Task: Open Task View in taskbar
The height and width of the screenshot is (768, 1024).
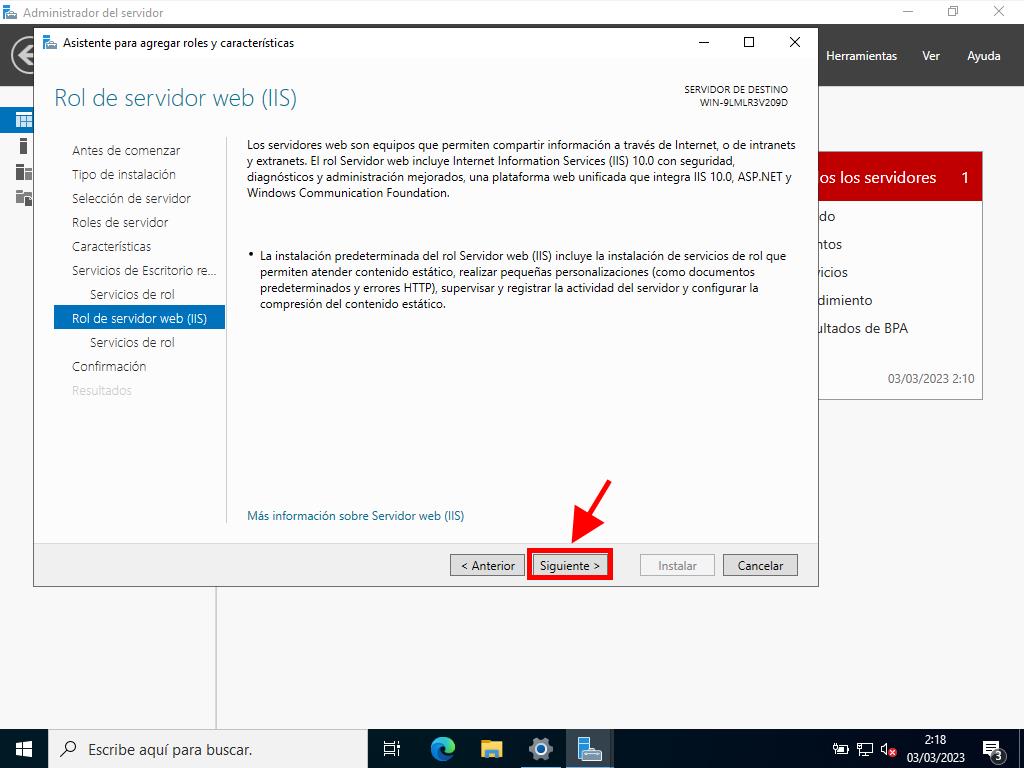Action: tap(392, 748)
